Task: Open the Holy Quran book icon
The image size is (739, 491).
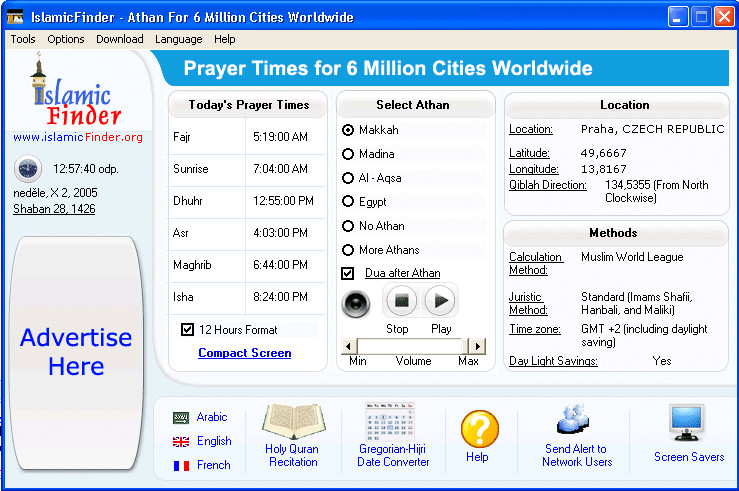Action: [x=294, y=421]
